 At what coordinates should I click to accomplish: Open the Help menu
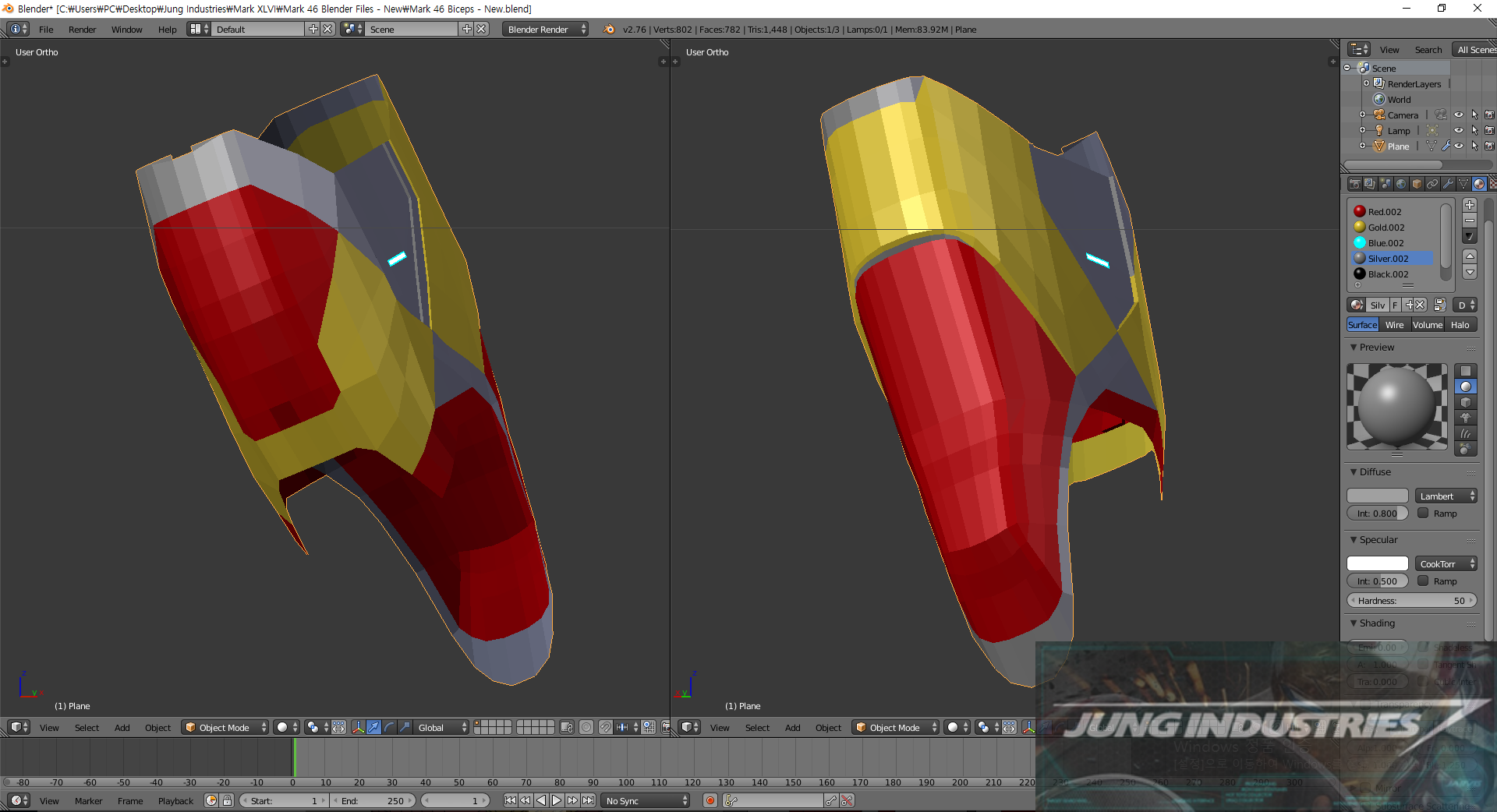click(168, 29)
